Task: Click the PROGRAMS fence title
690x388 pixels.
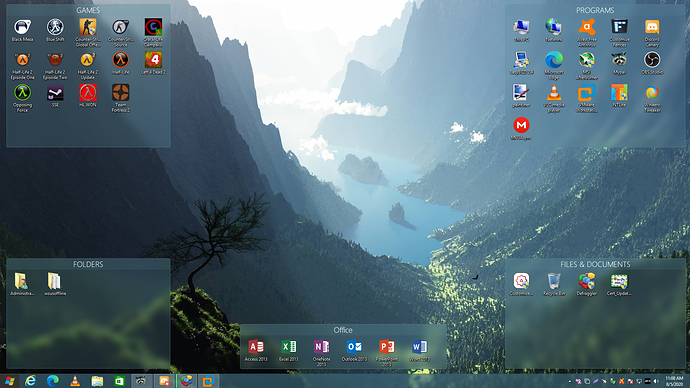Action: [595, 10]
